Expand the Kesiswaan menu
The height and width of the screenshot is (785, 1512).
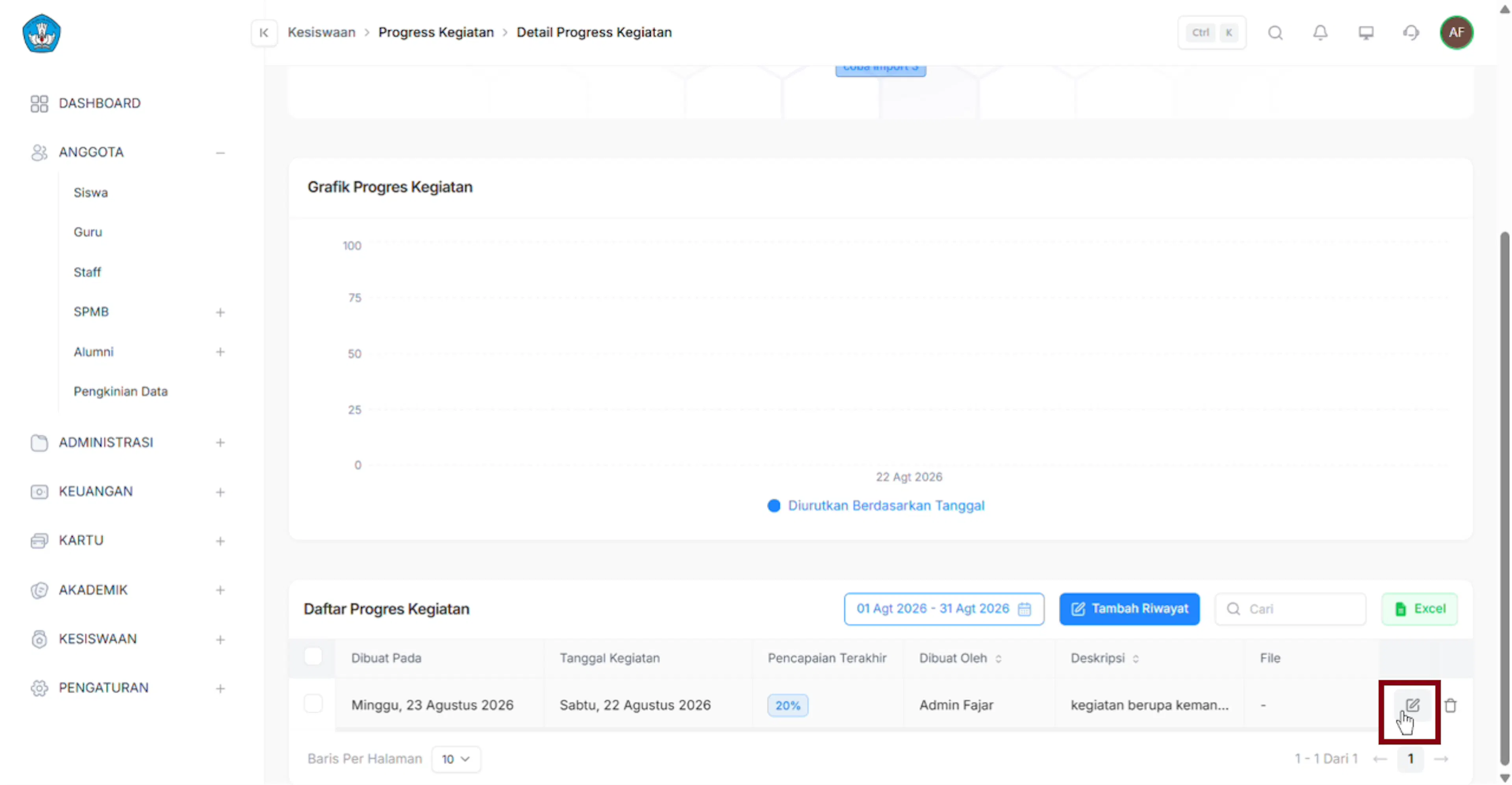(220, 639)
